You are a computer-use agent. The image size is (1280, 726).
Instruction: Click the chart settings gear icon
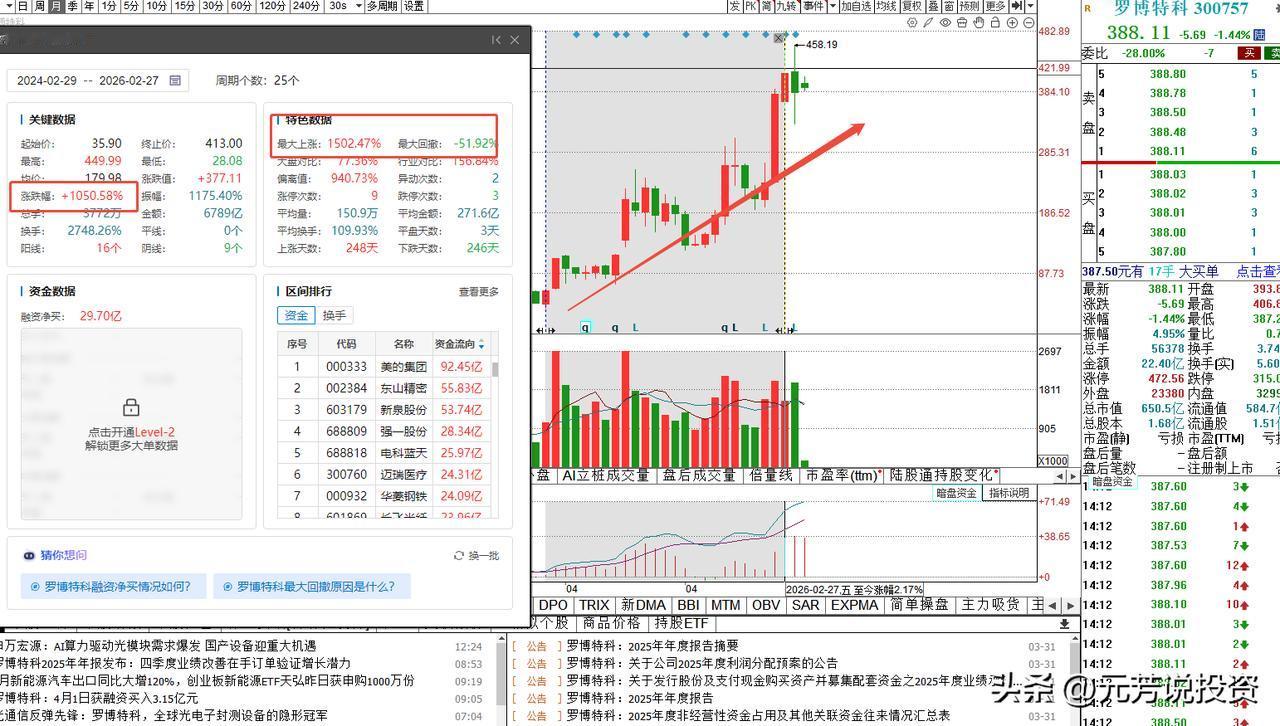(911, 22)
